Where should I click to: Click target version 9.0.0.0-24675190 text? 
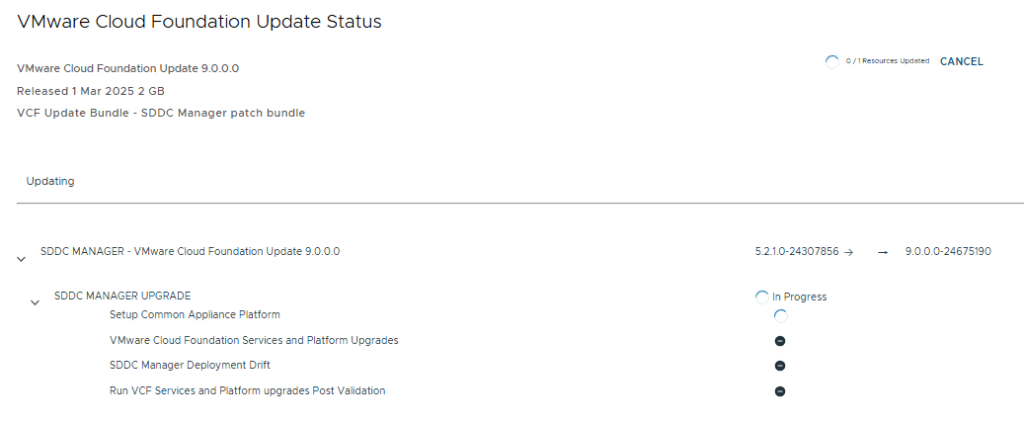(947, 252)
